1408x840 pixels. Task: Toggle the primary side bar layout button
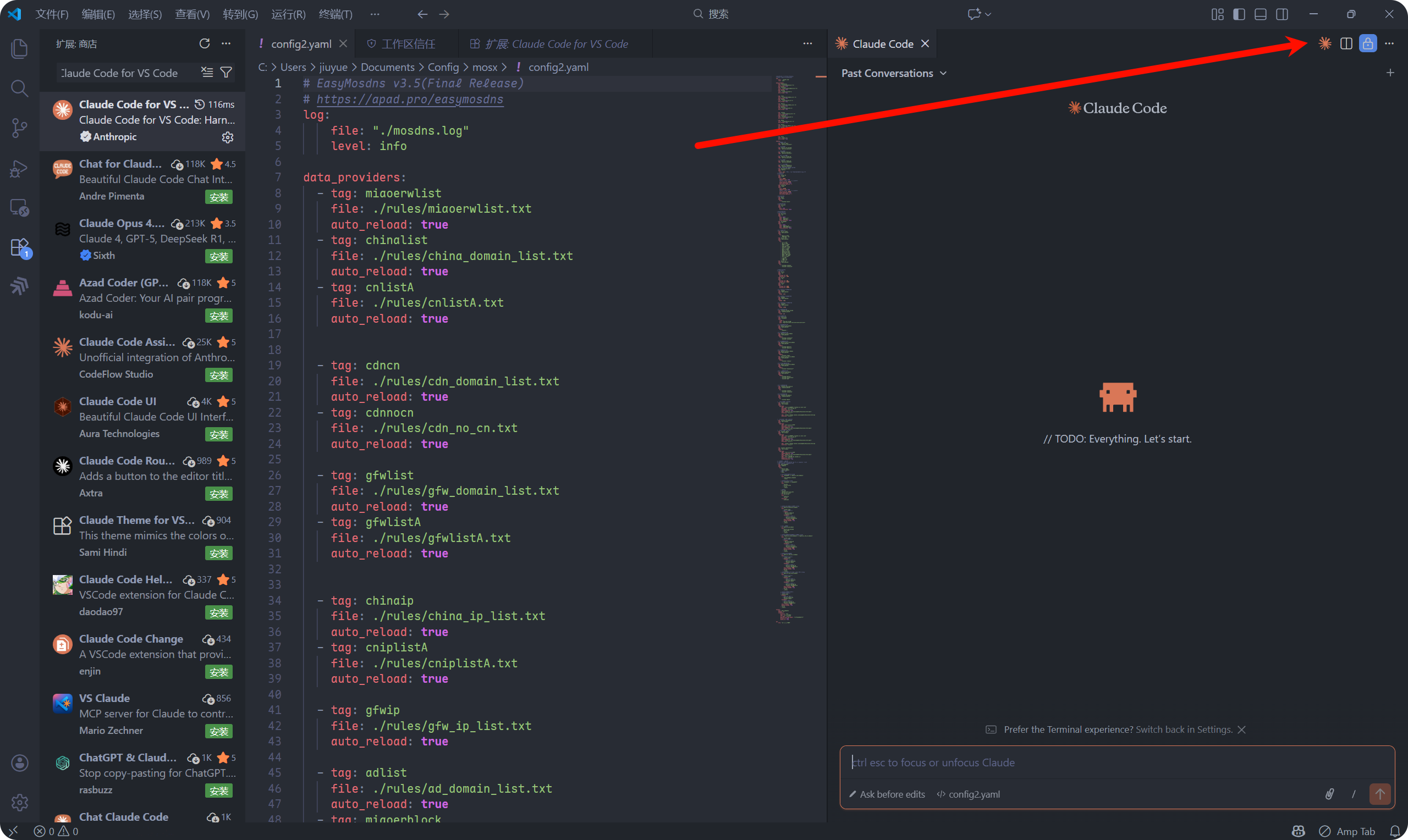point(1239,14)
